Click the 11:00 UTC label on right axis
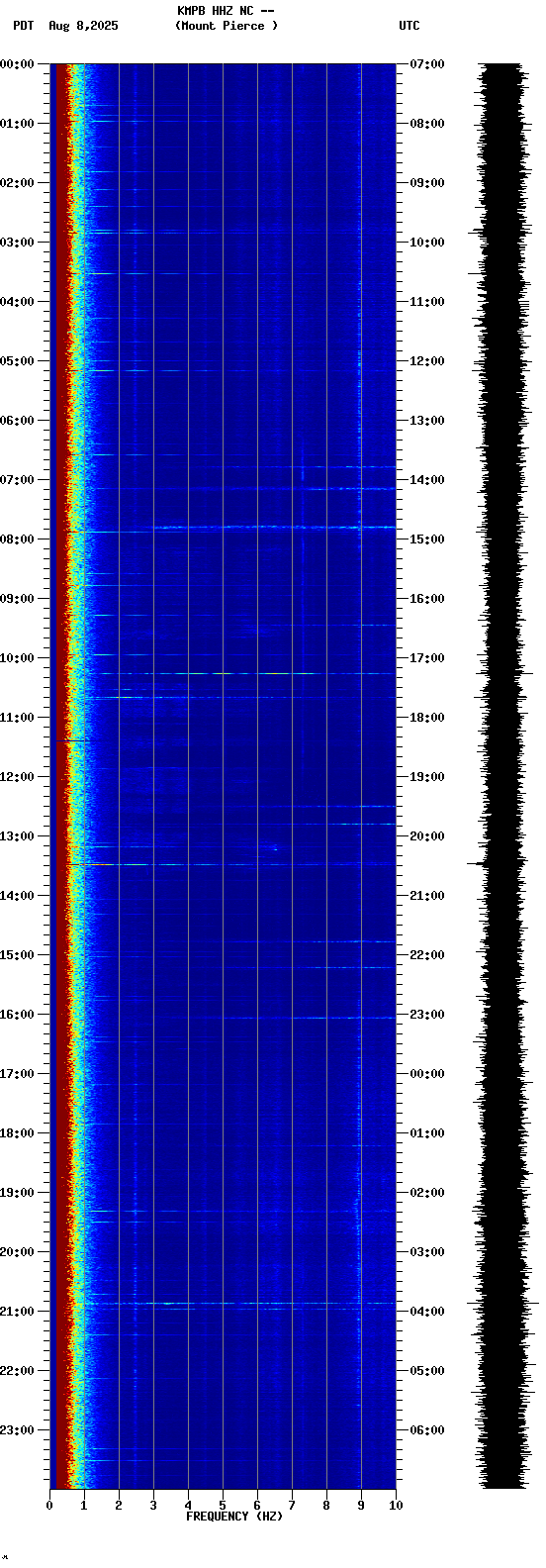The width and height of the screenshot is (546, 1568). [x=427, y=302]
